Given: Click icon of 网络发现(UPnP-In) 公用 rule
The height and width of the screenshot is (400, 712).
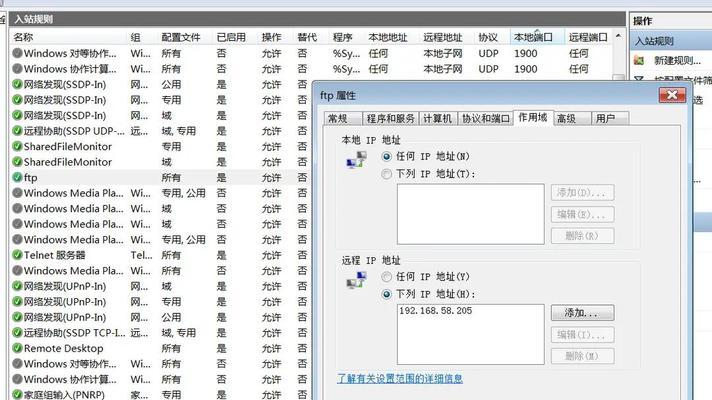Looking at the screenshot, I should coord(17,317).
